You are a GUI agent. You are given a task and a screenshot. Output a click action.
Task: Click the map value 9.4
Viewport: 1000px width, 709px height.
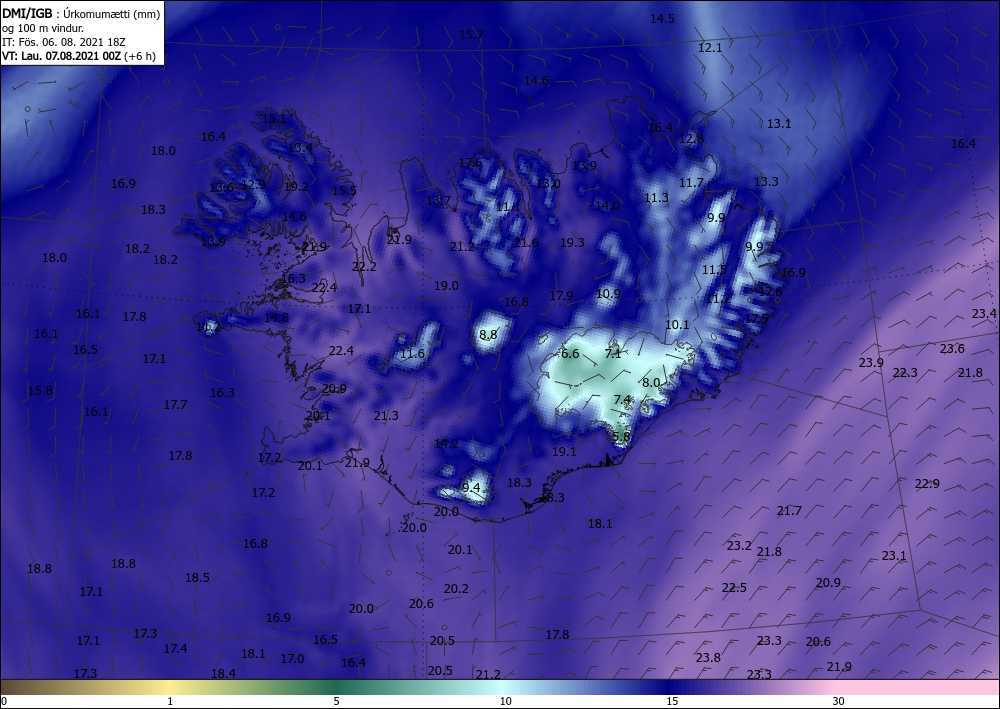click(471, 488)
